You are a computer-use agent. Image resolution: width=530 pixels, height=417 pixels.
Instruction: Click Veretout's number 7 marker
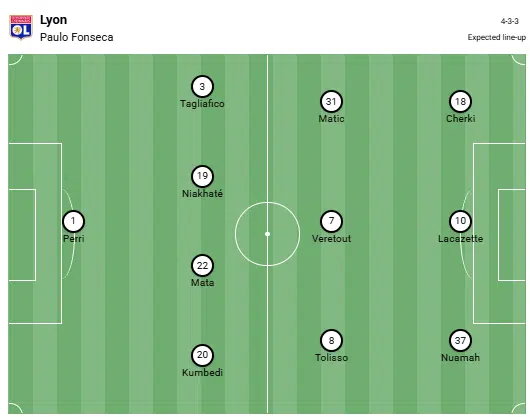pyautogui.click(x=331, y=221)
